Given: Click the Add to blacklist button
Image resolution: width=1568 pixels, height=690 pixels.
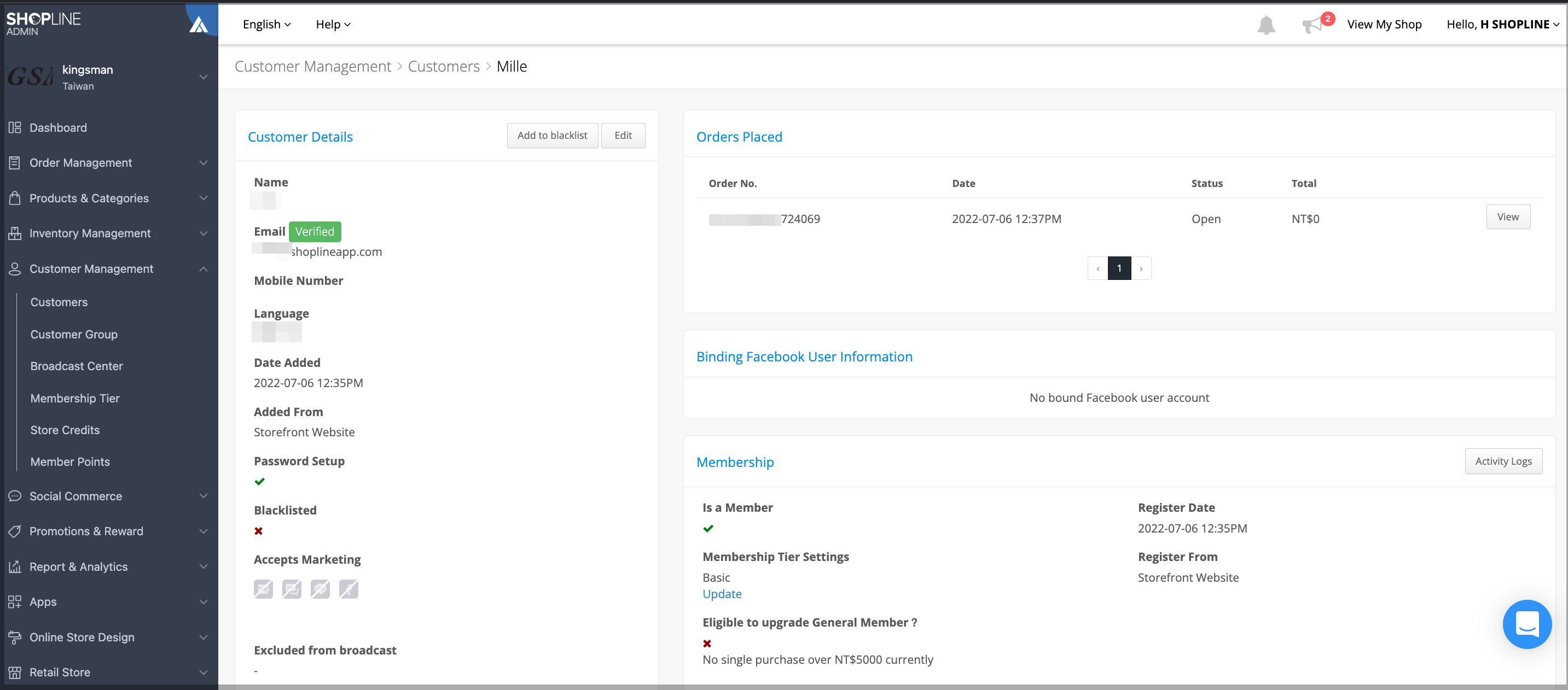Looking at the screenshot, I should [x=552, y=135].
